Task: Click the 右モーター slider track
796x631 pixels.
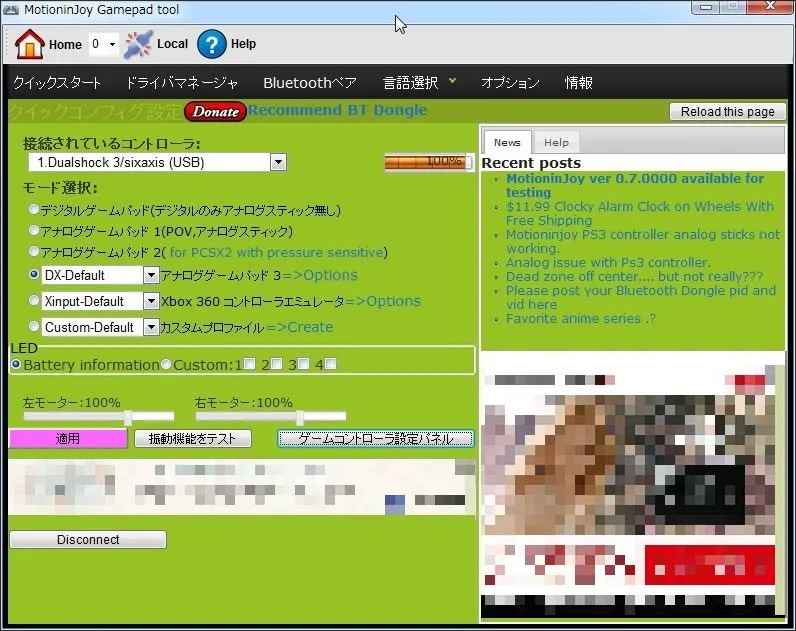Action: click(271, 417)
